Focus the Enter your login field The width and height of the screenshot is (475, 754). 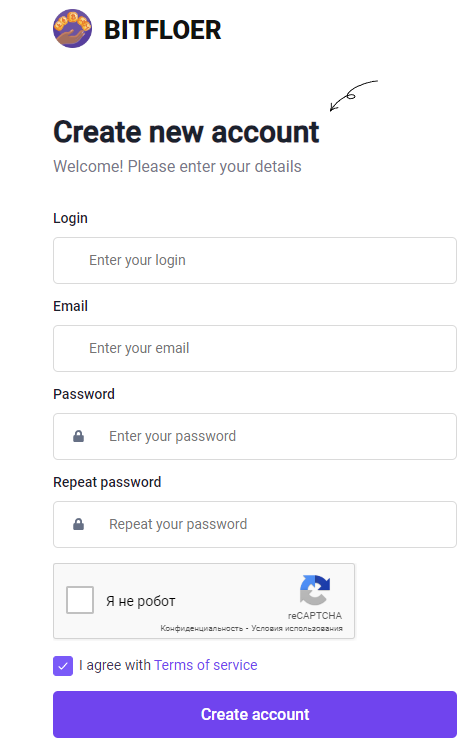tap(255, 260)
